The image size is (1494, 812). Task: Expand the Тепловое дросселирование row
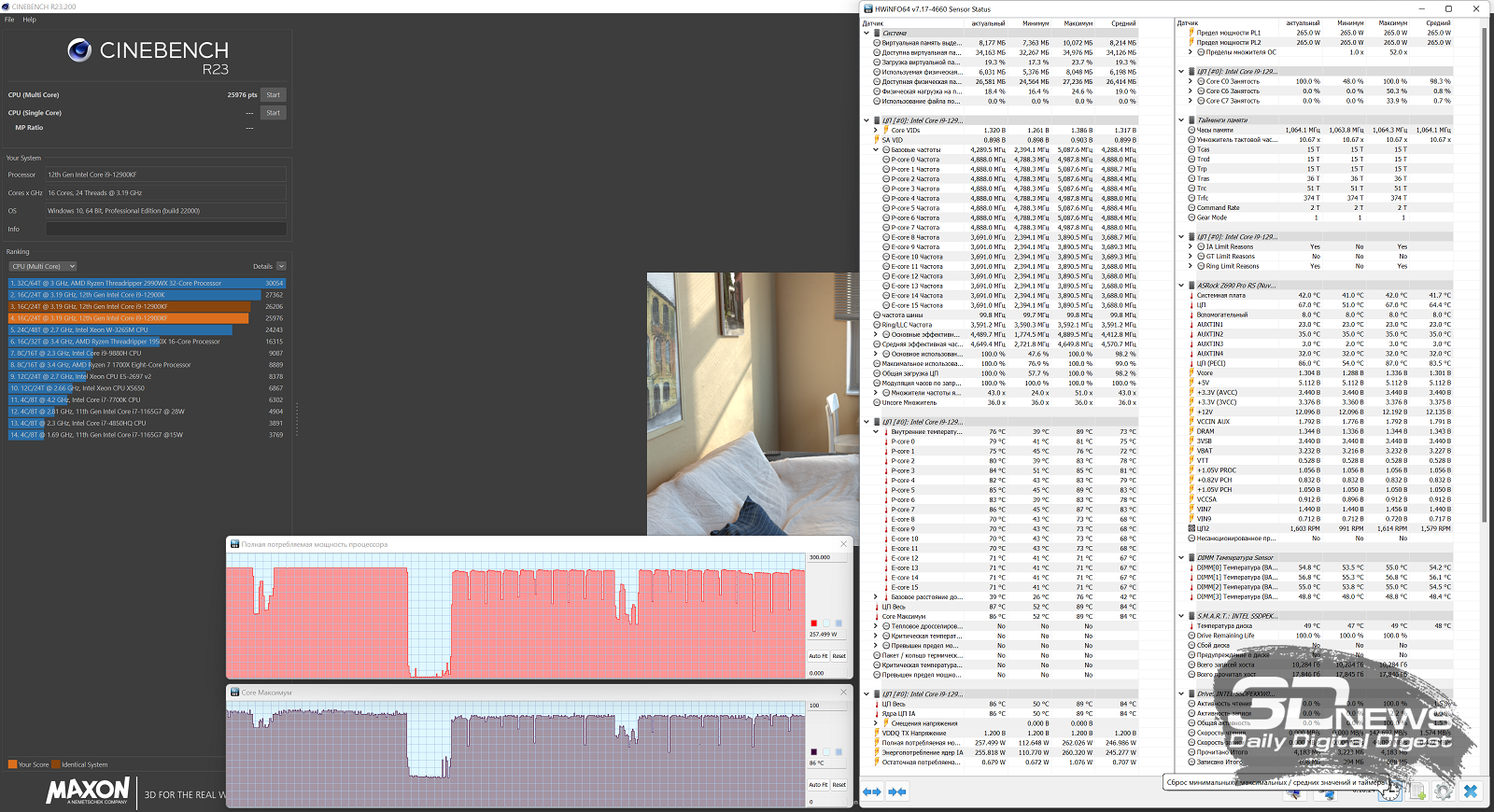click(876, 626)
